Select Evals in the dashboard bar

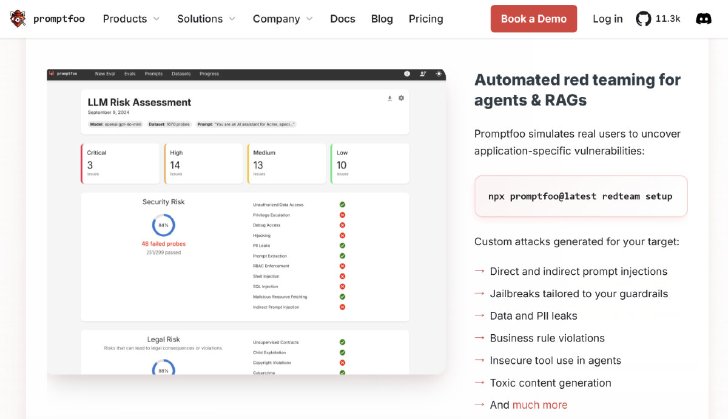click(130, 74)
